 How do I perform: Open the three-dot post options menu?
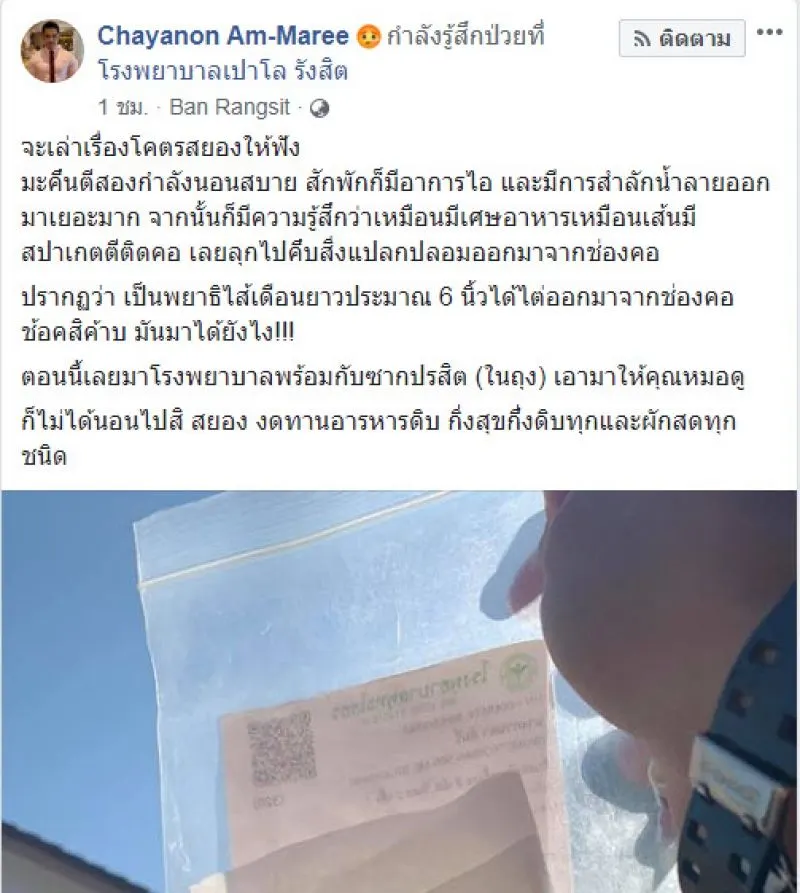click(x=769, y=32)
